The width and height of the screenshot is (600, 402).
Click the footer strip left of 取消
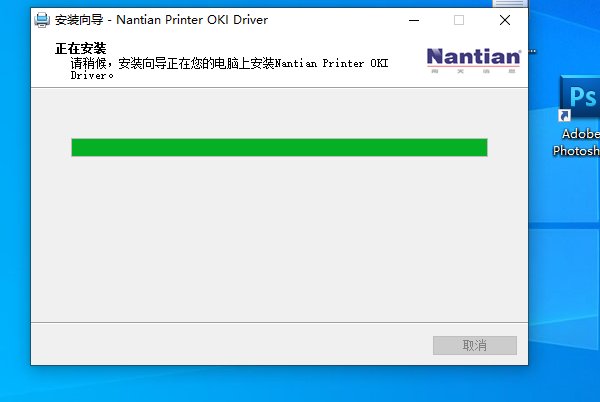(232, 344)
